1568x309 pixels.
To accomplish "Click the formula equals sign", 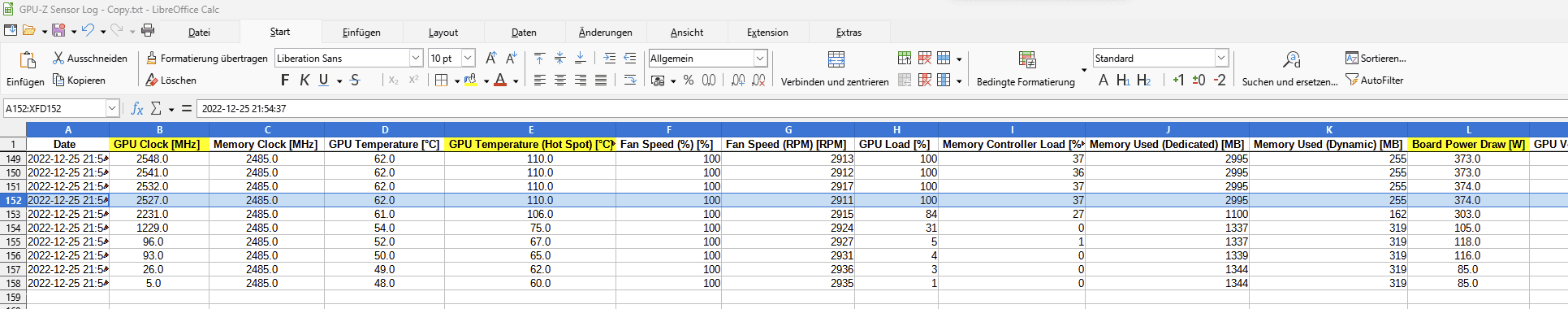I will (x=187, y=108).
